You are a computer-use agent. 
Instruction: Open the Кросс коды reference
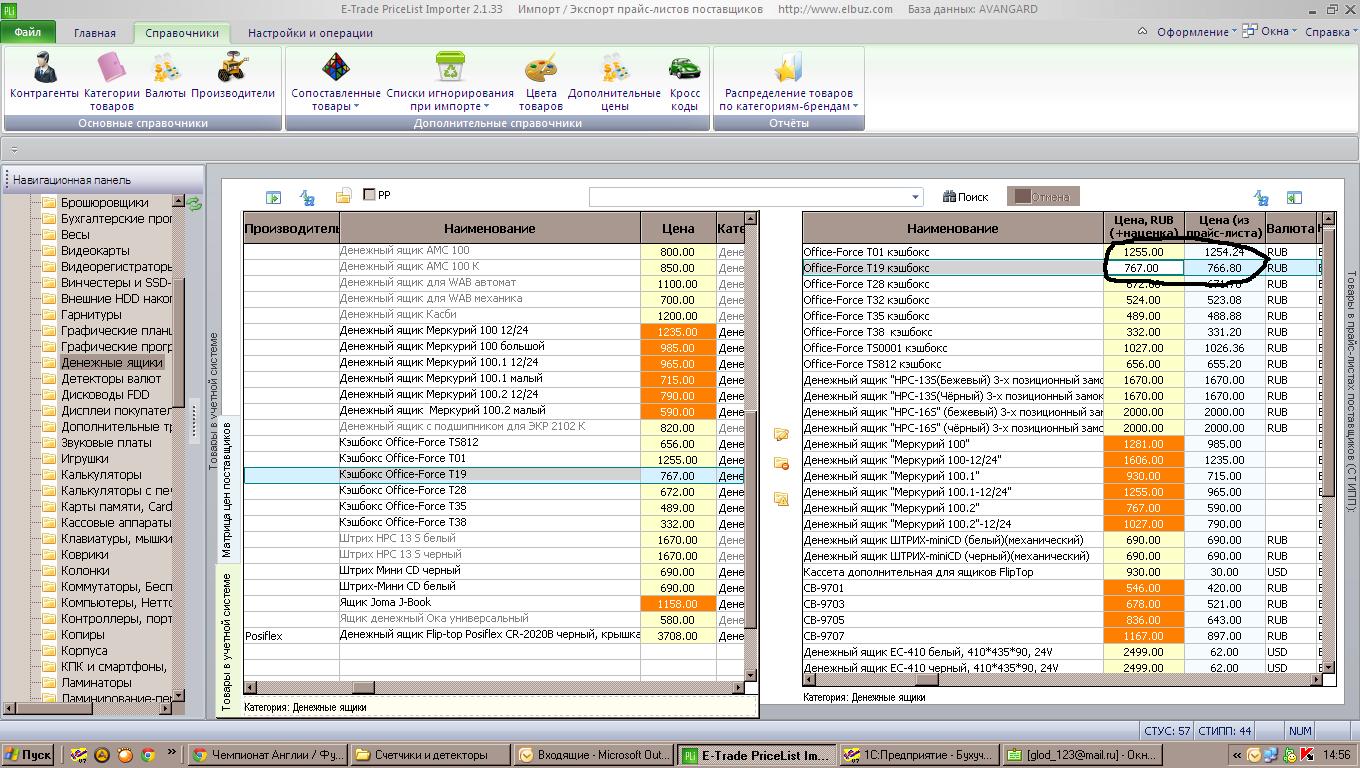coord(685,82)
